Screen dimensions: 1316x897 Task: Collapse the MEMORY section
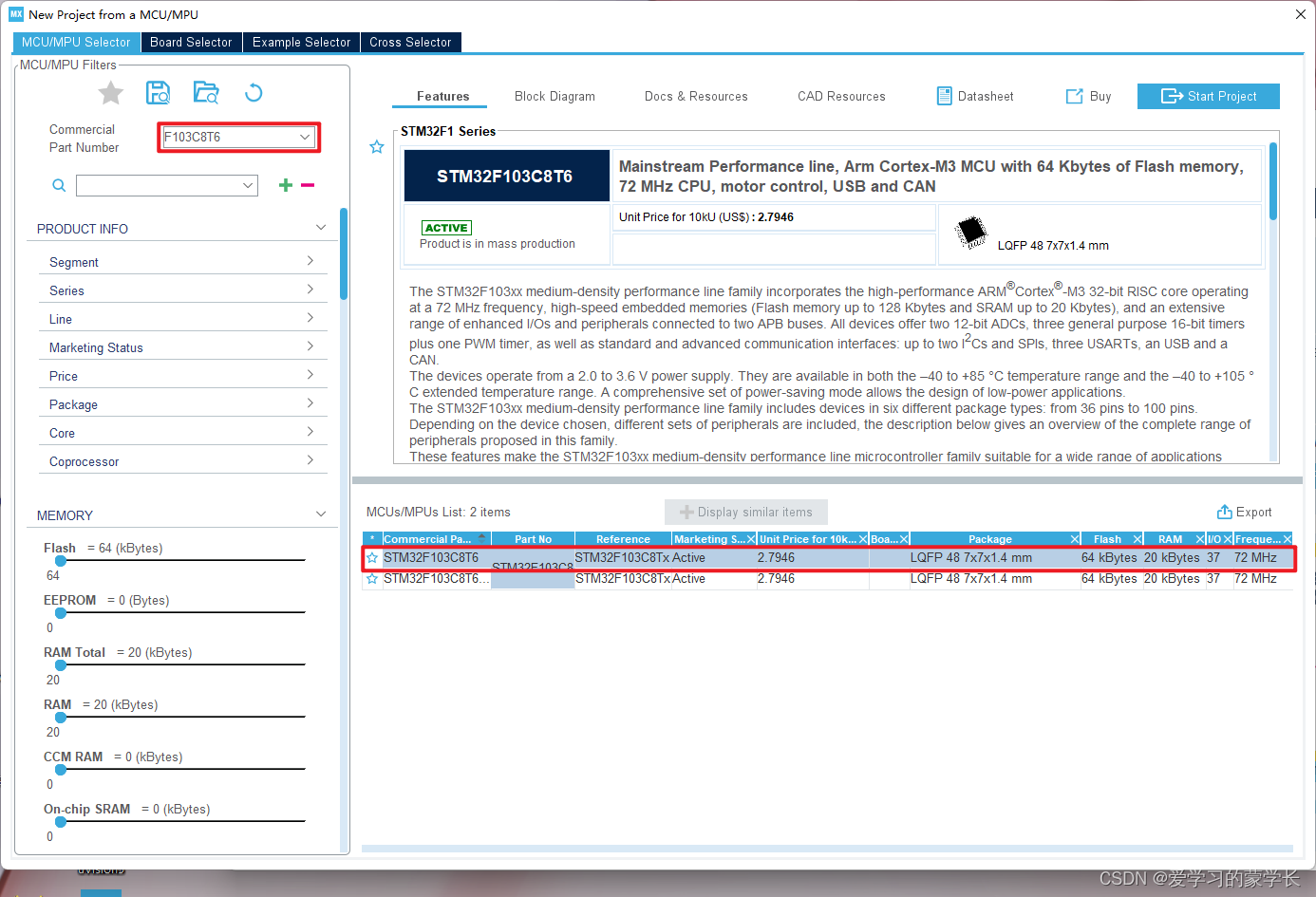click(x=321, y=514)
